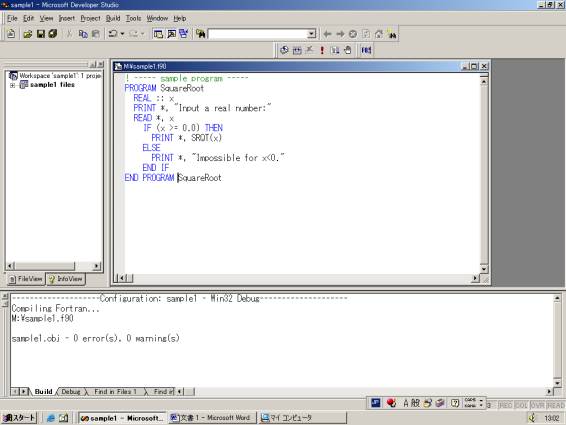This screenshot has height=425, width=566.
Task: Open the Build menu
Action: [x=113, y=18]
